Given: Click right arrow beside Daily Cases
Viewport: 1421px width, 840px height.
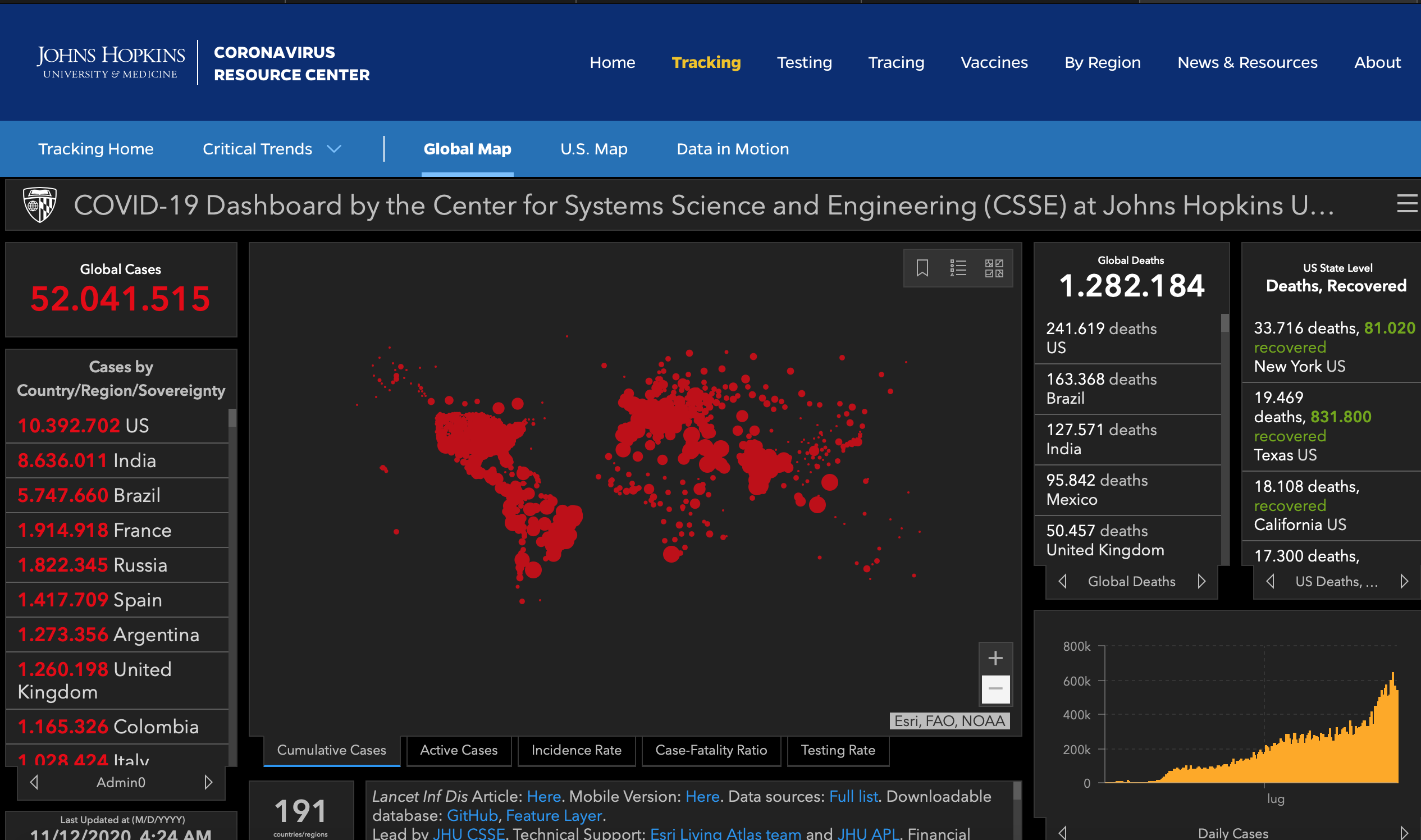Looking at the screenshot, I should click(x=1404, y=833).
